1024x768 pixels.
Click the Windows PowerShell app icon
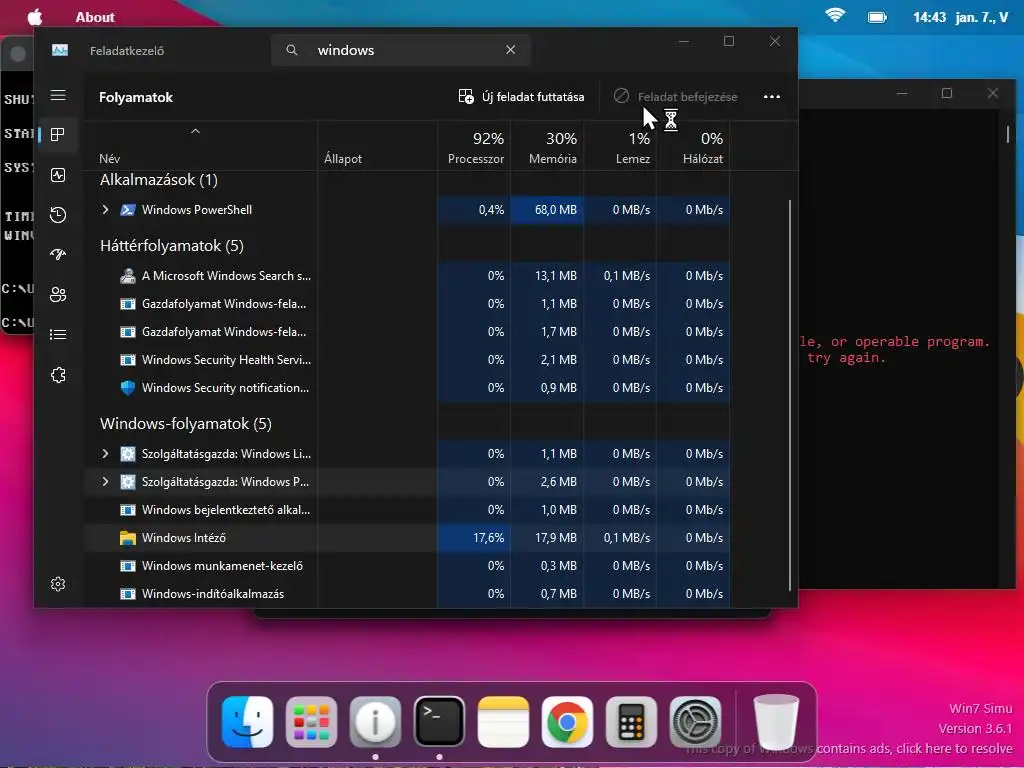[x=128, y=210]
